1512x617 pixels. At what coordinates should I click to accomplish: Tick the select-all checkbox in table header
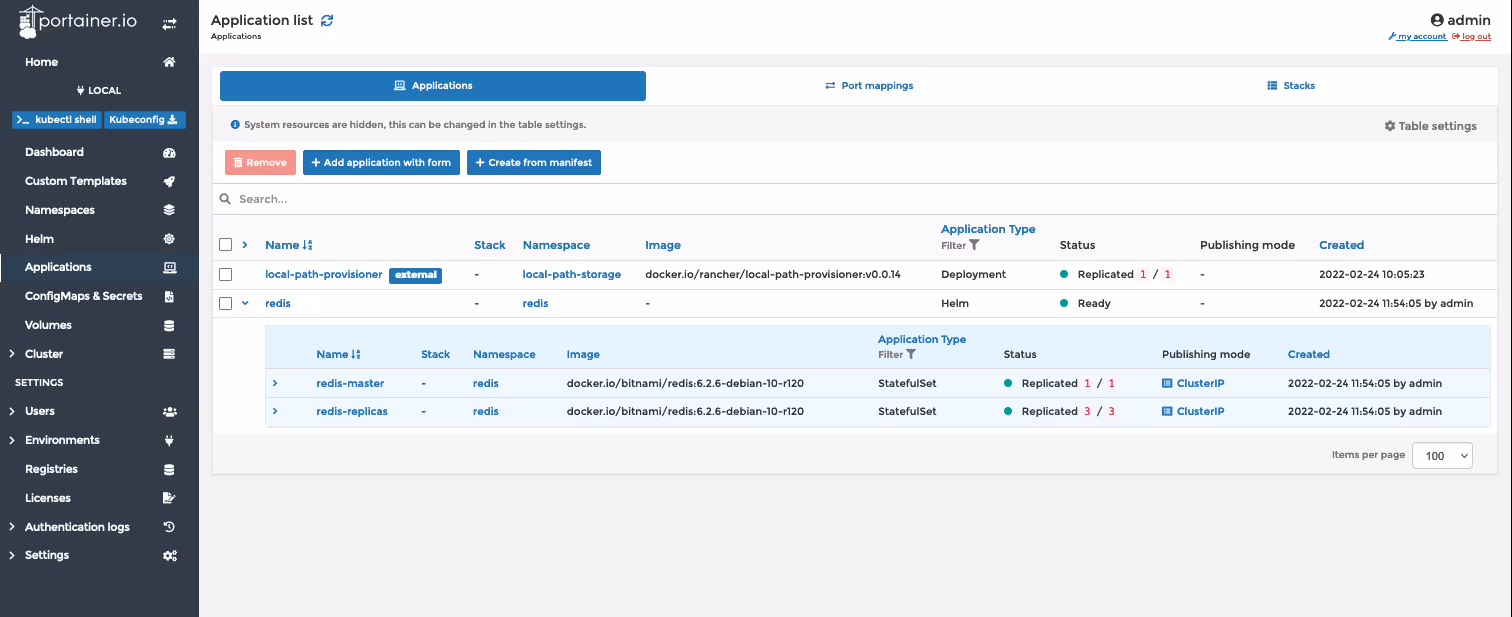click(226, 245)
